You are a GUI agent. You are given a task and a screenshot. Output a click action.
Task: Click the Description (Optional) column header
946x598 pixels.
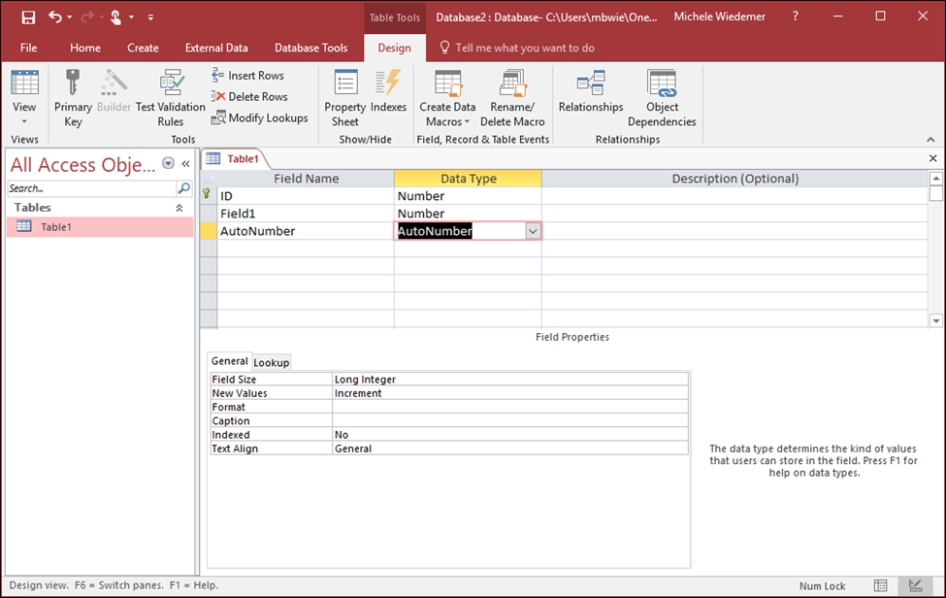[x=735, y=179]
